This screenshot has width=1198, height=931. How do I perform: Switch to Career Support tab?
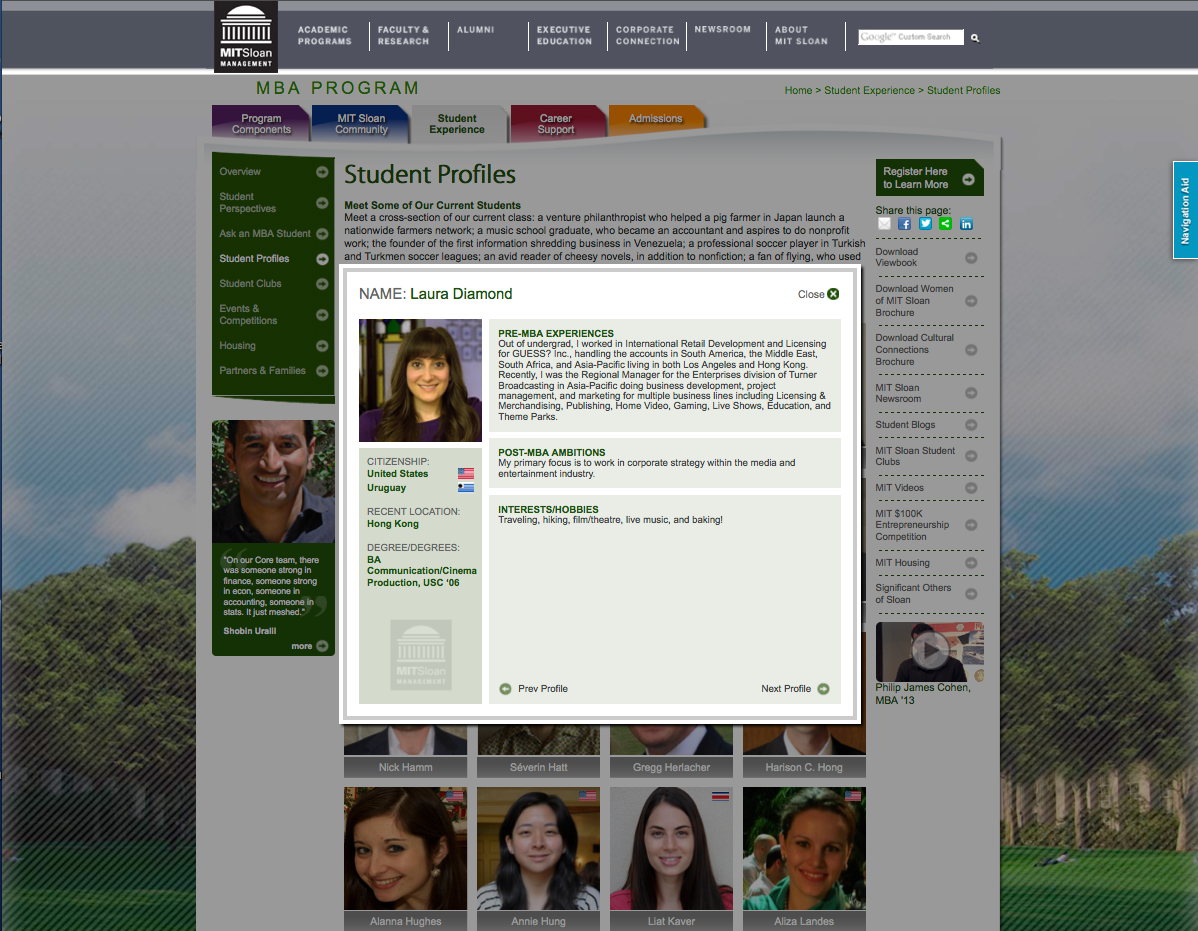coord(555,124)
